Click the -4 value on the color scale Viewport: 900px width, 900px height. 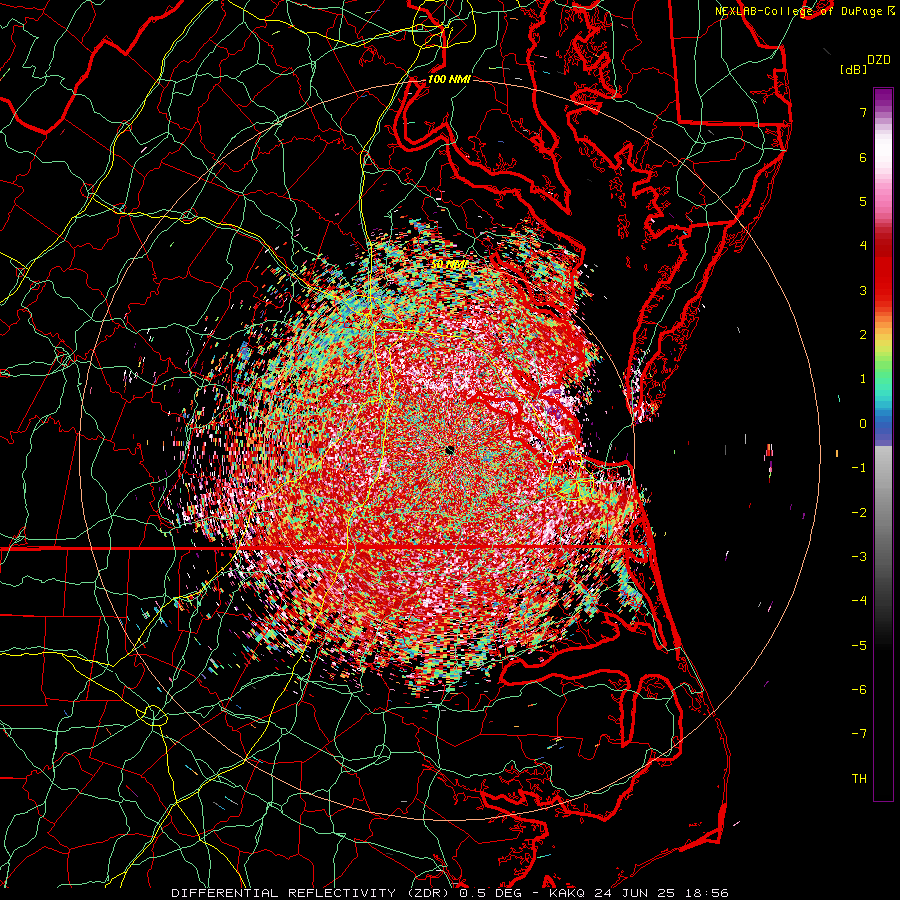[859, 601]
